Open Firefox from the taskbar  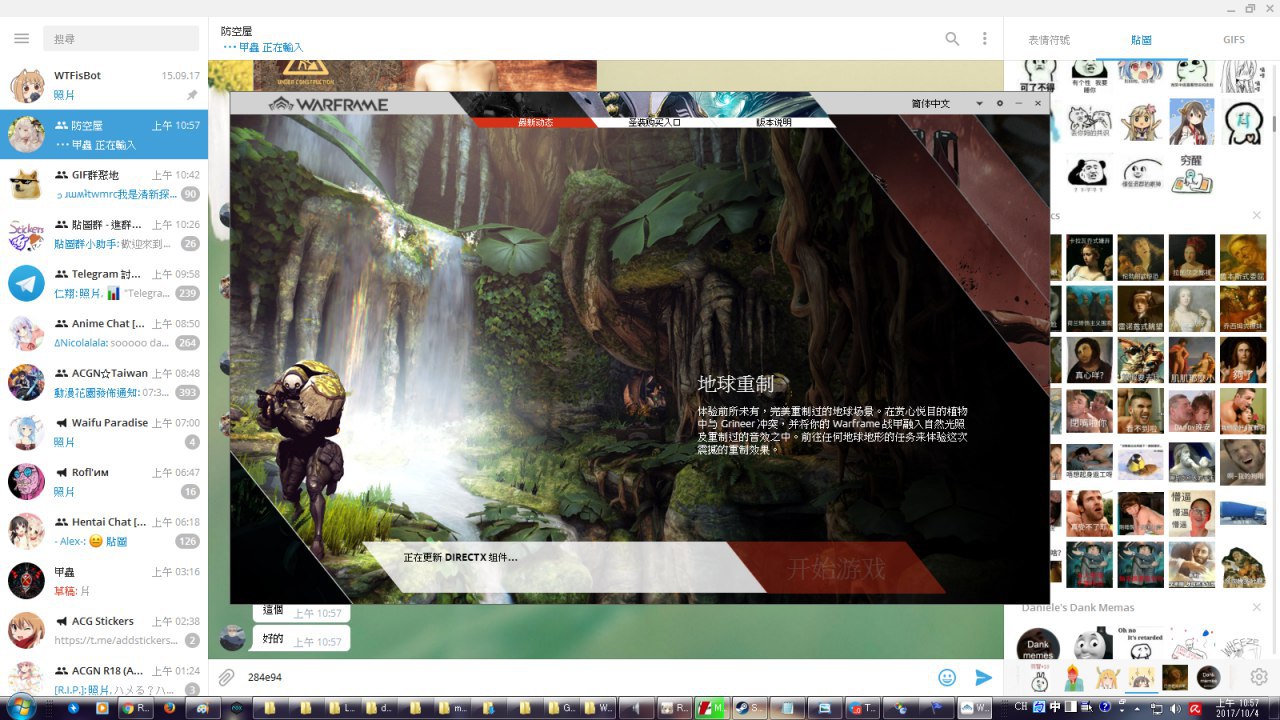[169, 708]
